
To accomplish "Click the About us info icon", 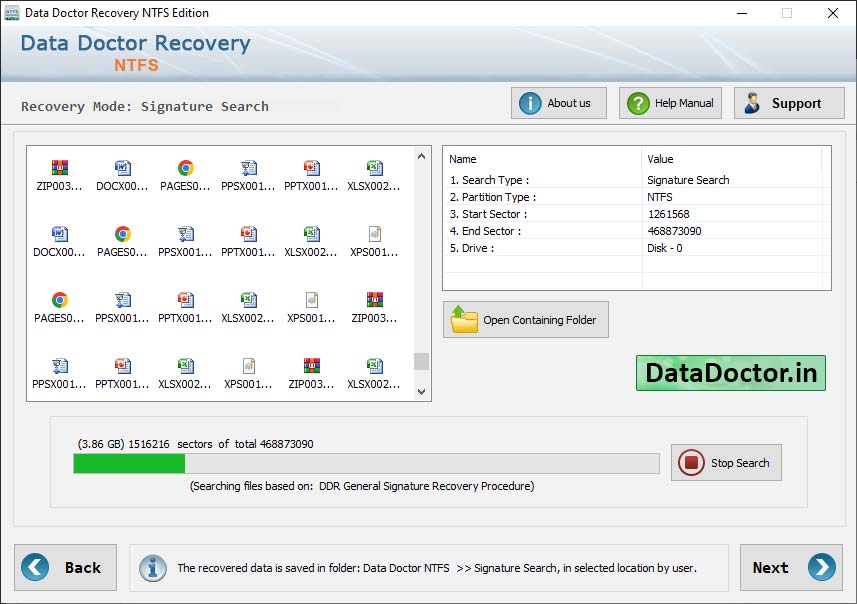I will click(529, 102).
